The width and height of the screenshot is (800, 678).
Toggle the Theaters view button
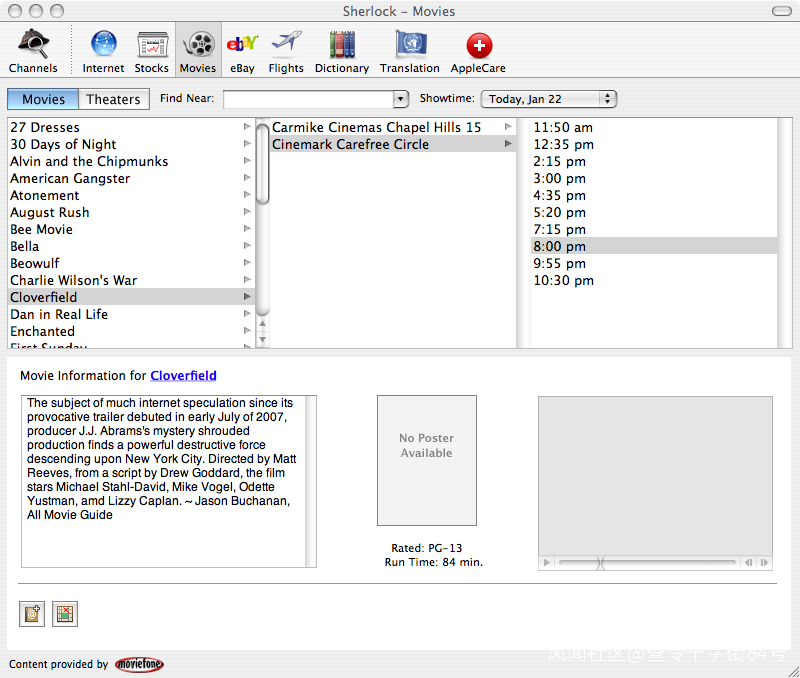click(x=113, y=99)
